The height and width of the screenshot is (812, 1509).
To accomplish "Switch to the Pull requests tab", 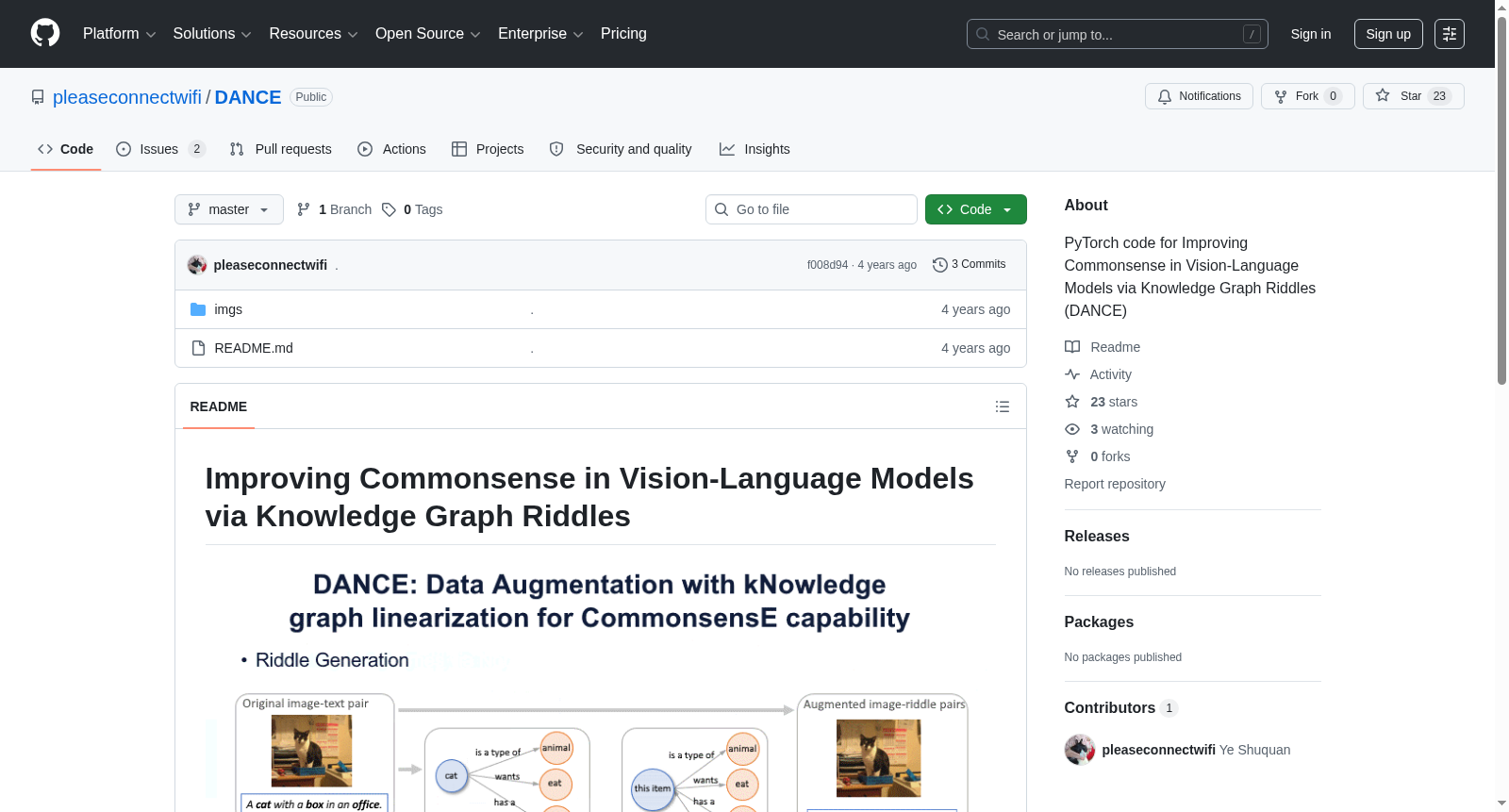I will (x=280, y=149).
